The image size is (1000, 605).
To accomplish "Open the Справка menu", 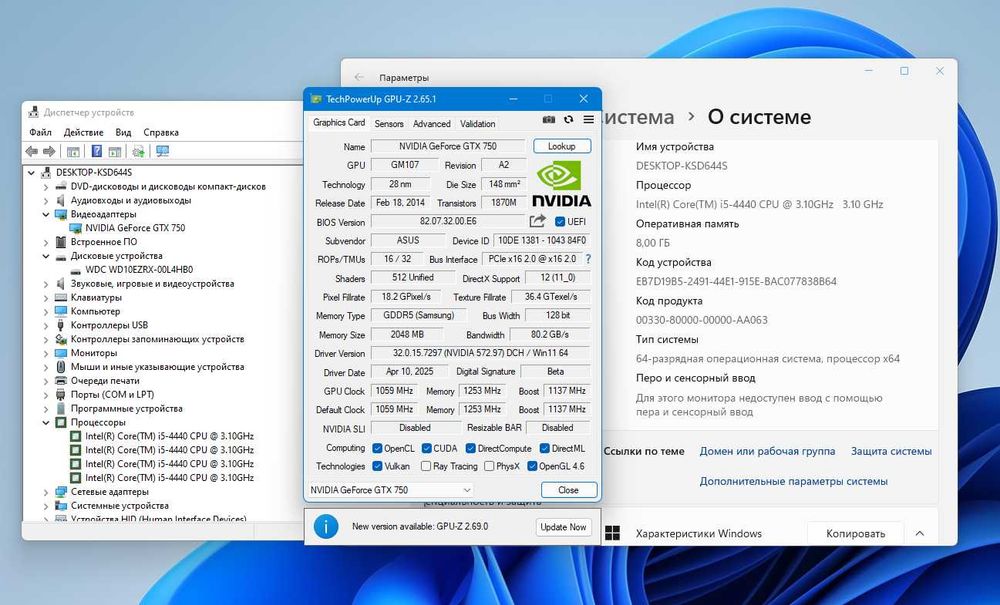I will (161, 132).
